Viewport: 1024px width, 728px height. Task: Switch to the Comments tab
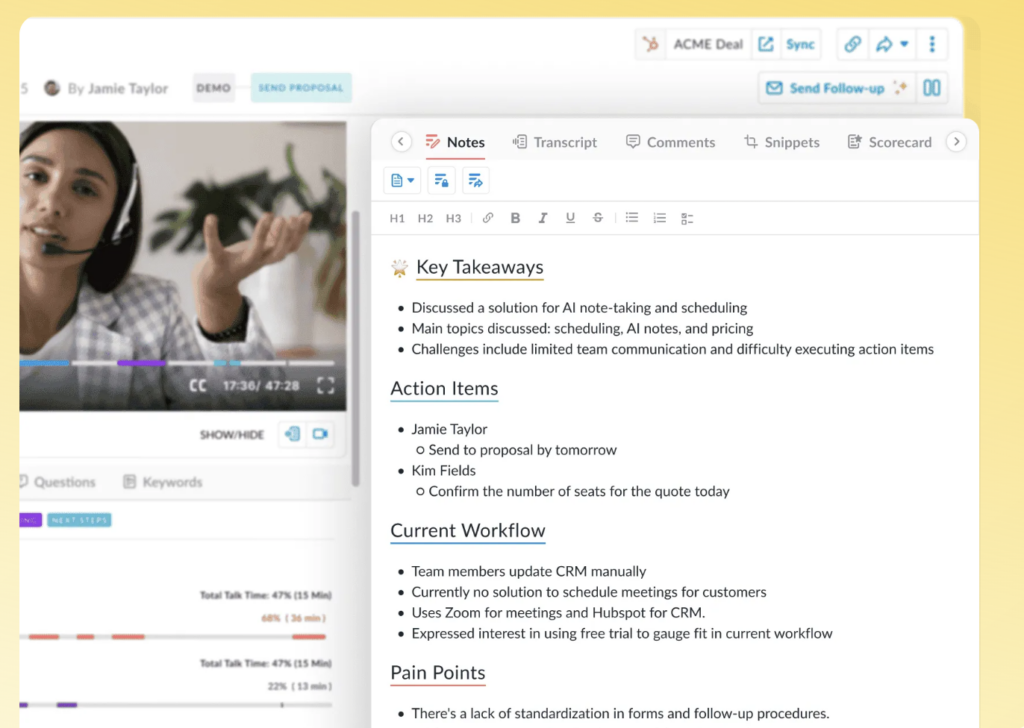click(x=670, y=142)
